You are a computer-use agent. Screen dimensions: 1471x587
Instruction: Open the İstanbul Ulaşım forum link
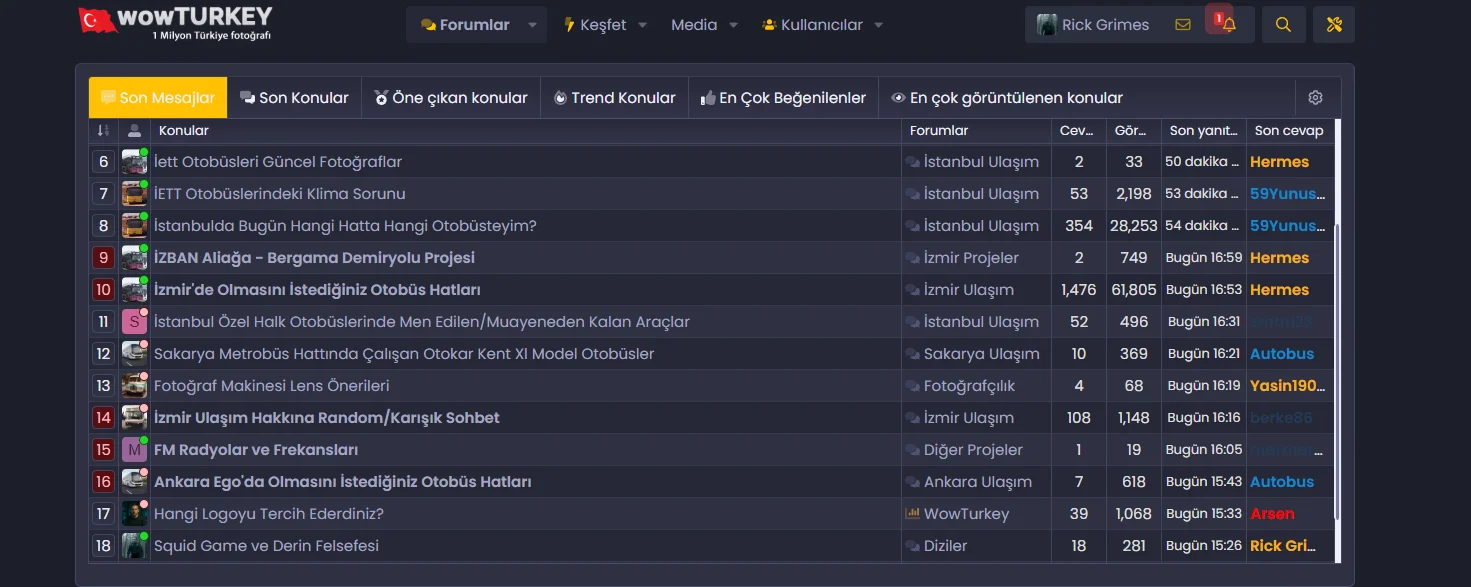click(983, 161)
